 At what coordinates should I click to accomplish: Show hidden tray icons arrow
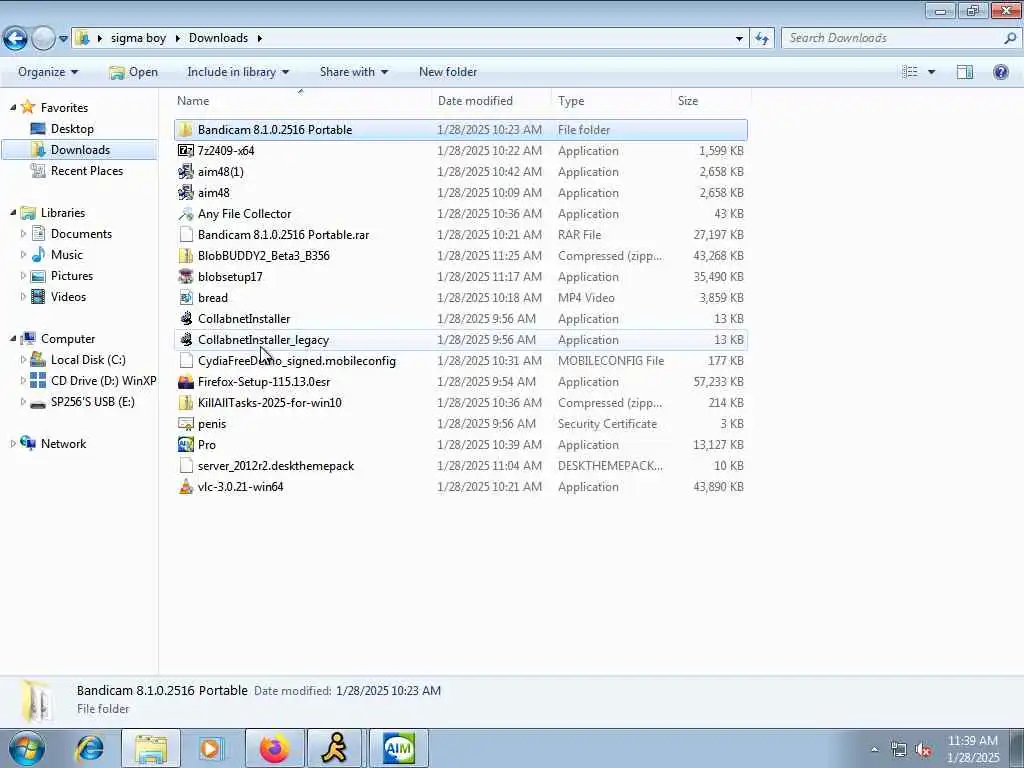pos(874,750)
